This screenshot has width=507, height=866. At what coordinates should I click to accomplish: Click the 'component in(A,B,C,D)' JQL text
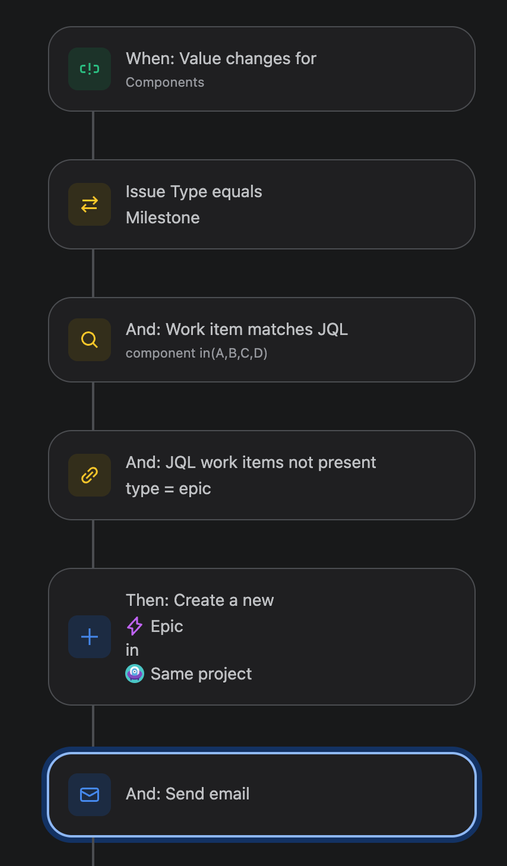pos(197,353)
